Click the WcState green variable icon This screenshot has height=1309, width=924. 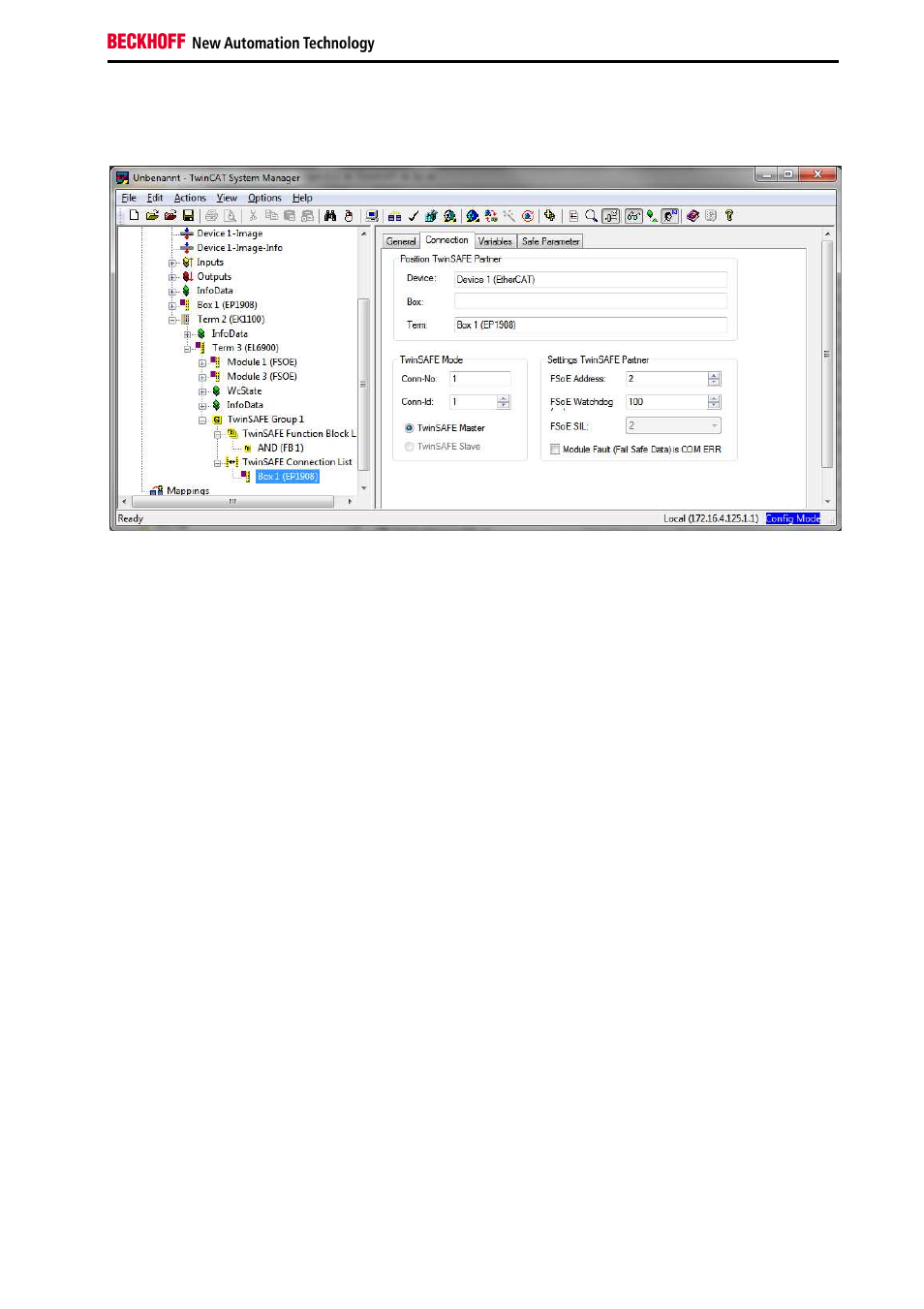pos(217,391)
